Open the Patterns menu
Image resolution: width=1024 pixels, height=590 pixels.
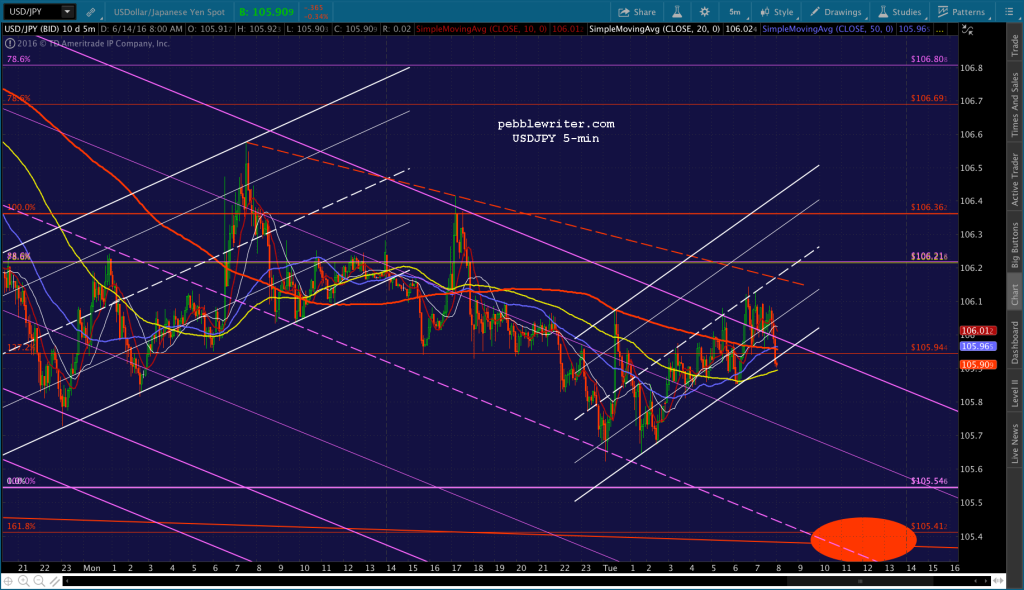point(962,12)
